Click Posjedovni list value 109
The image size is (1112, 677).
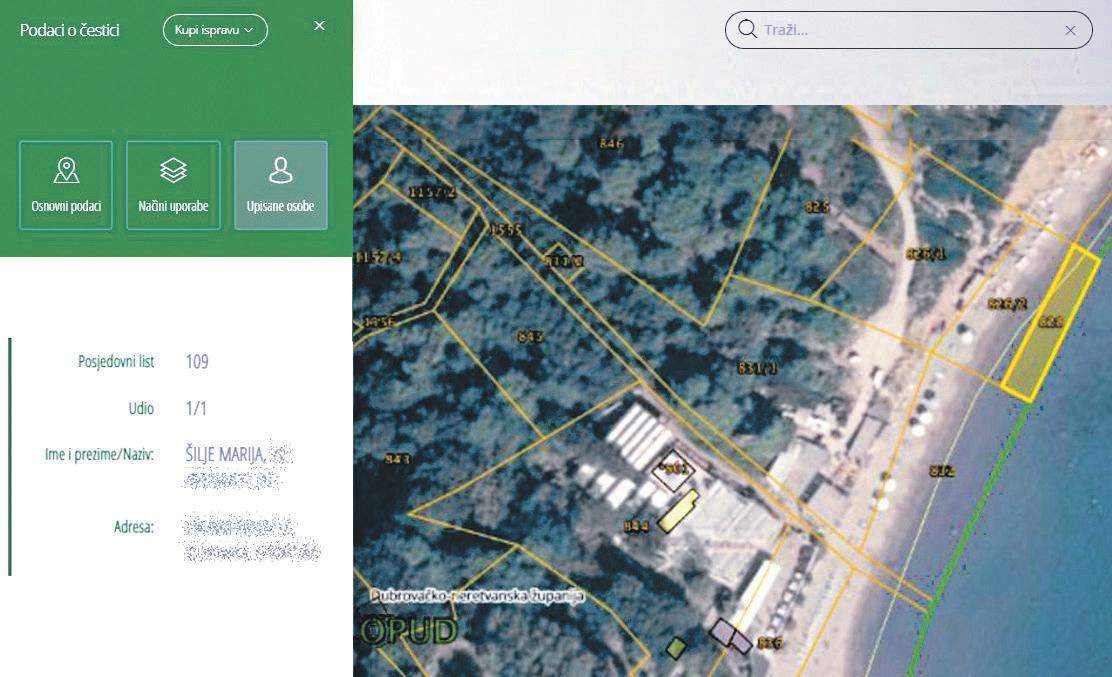pyautogui.click(x=197, y=362)
